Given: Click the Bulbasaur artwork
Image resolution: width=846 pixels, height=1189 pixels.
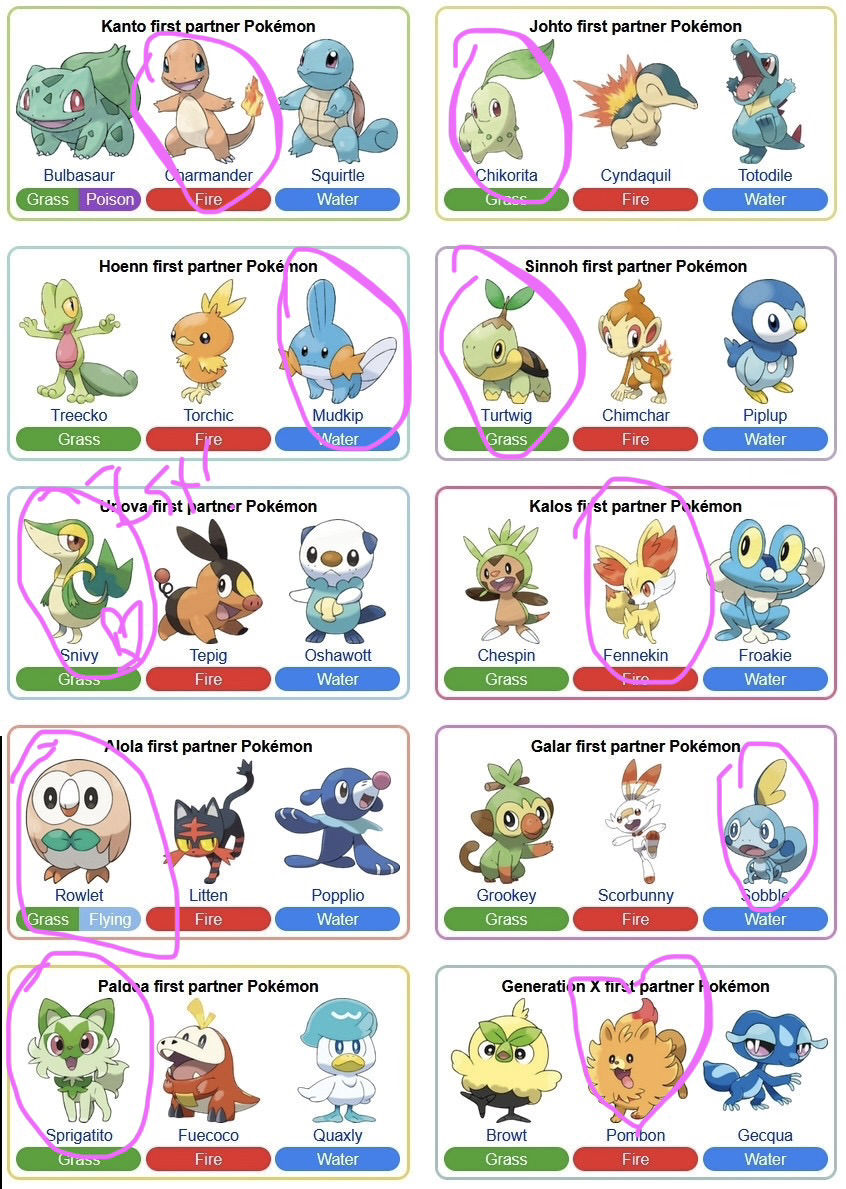Looking at the screenshot, I should pyautogui.click(x=76, y=102).
